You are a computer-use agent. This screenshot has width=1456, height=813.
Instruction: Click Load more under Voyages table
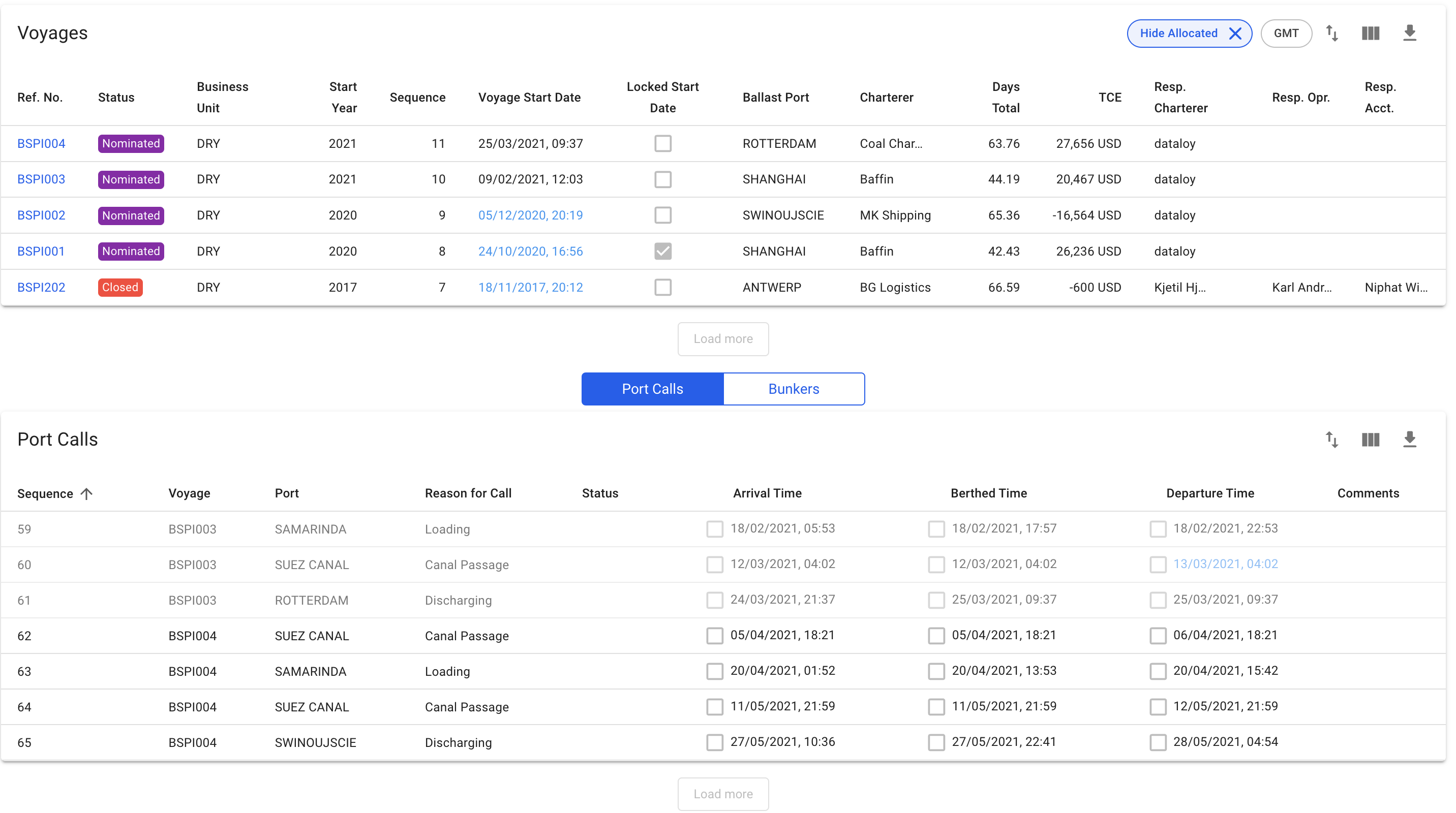click(723, 339)
